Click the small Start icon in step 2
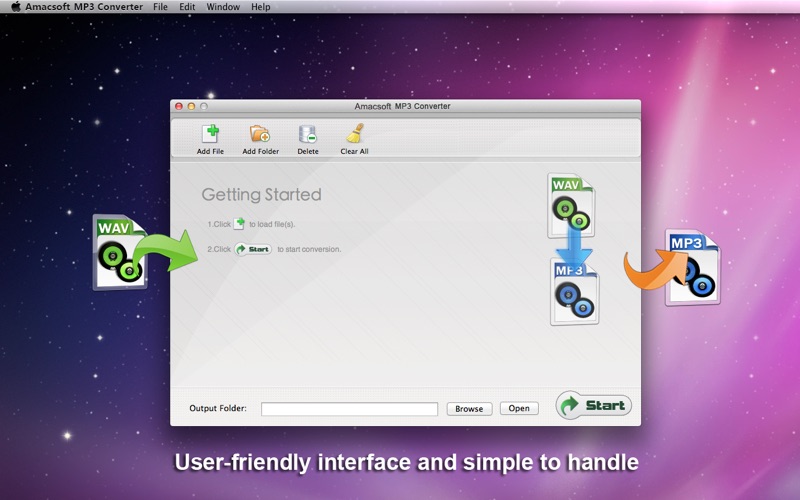This screenshot has height=500, width=800. tap(253, 249)
